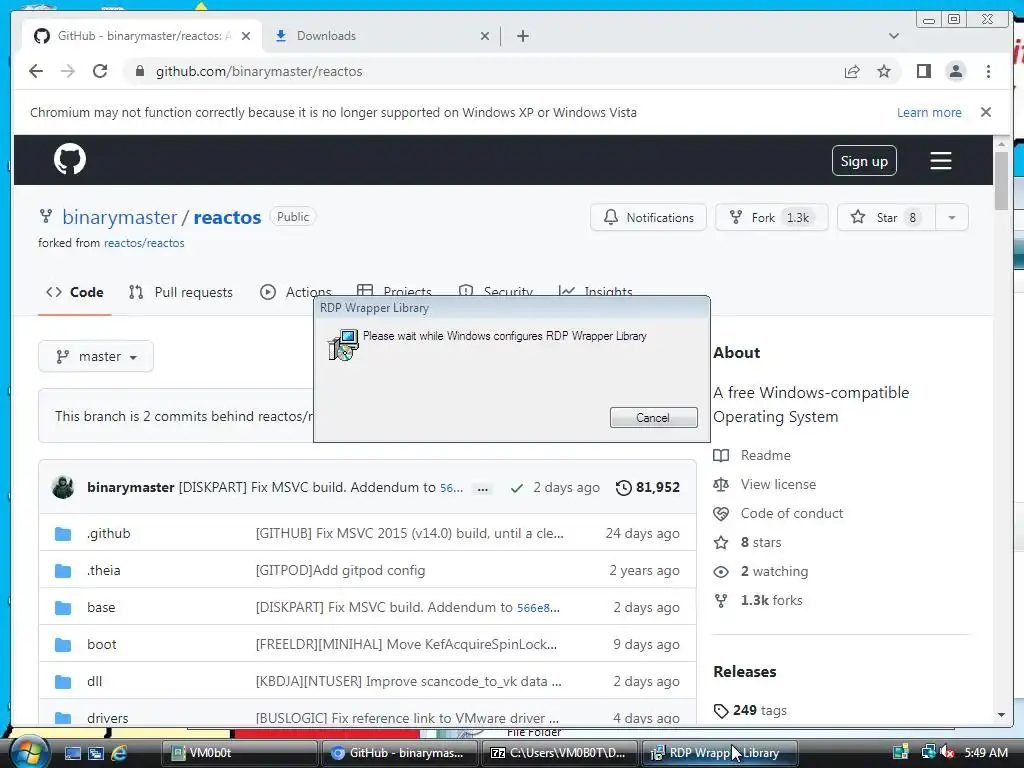Show build status check mark
Screen dimensions: 1024x768
click(x=517, y=488)
